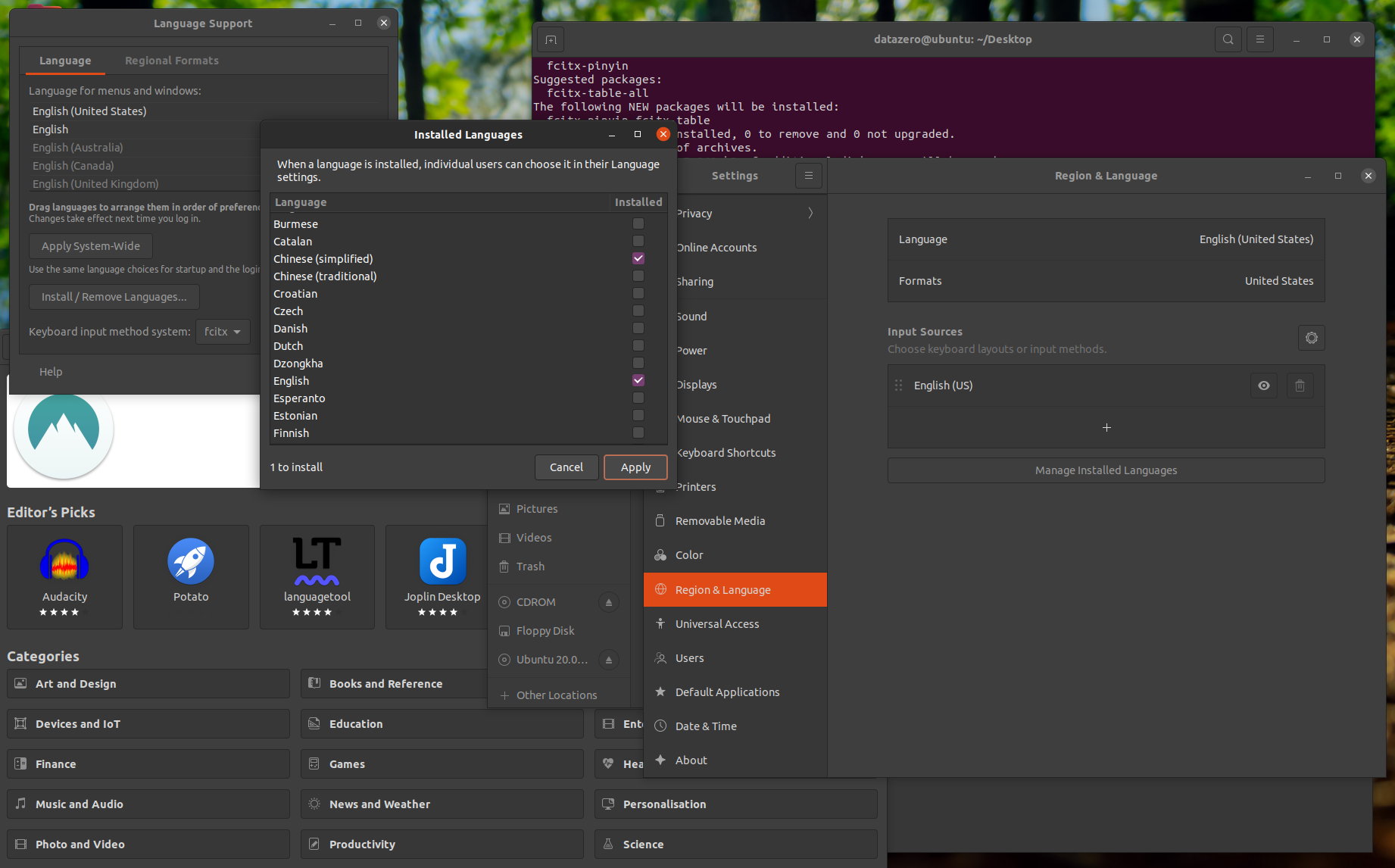Open Removable Media settings
This screenshot has height=868, width=1395.
(x=735, y=521)
